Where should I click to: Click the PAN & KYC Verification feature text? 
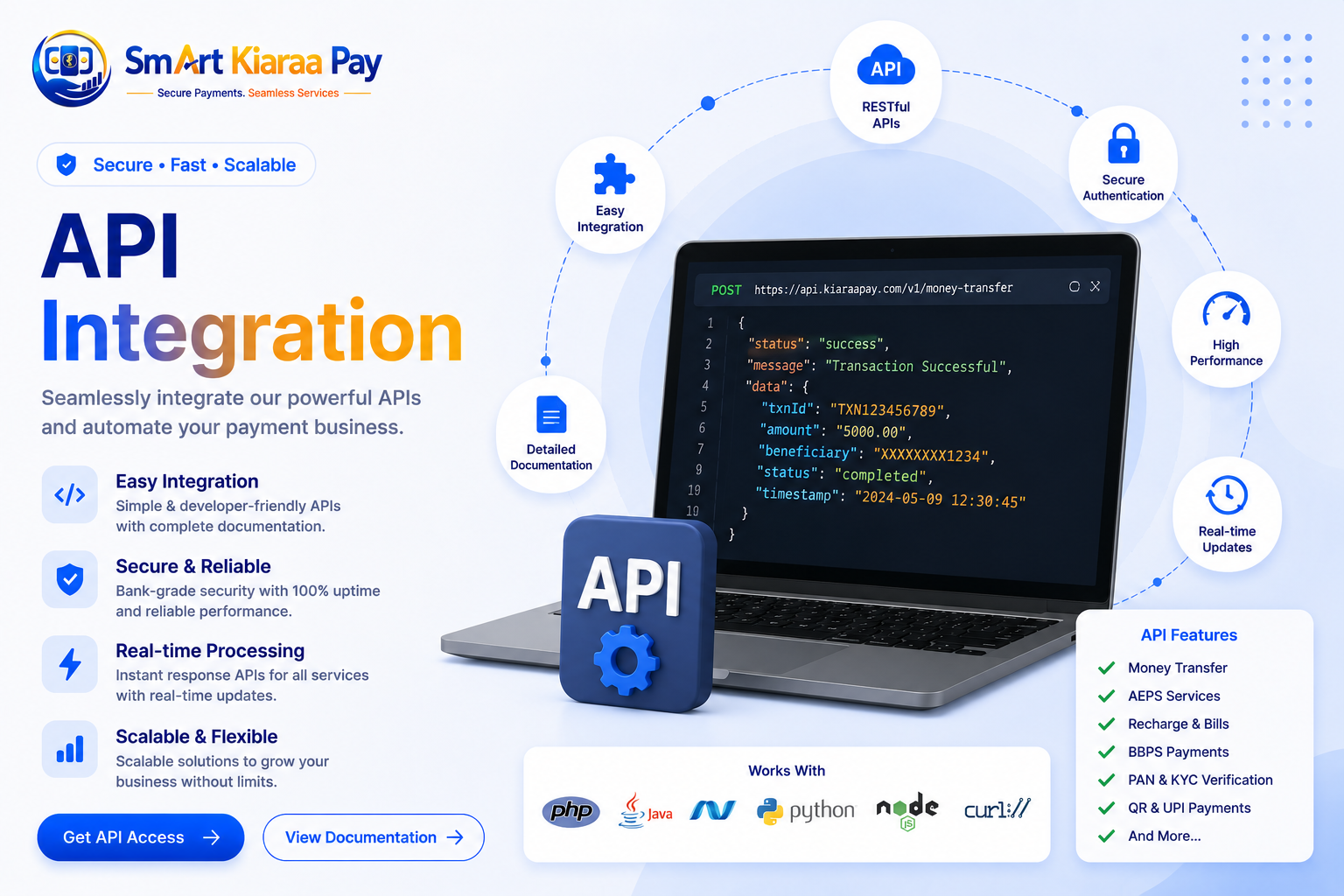click(1200, 780)
